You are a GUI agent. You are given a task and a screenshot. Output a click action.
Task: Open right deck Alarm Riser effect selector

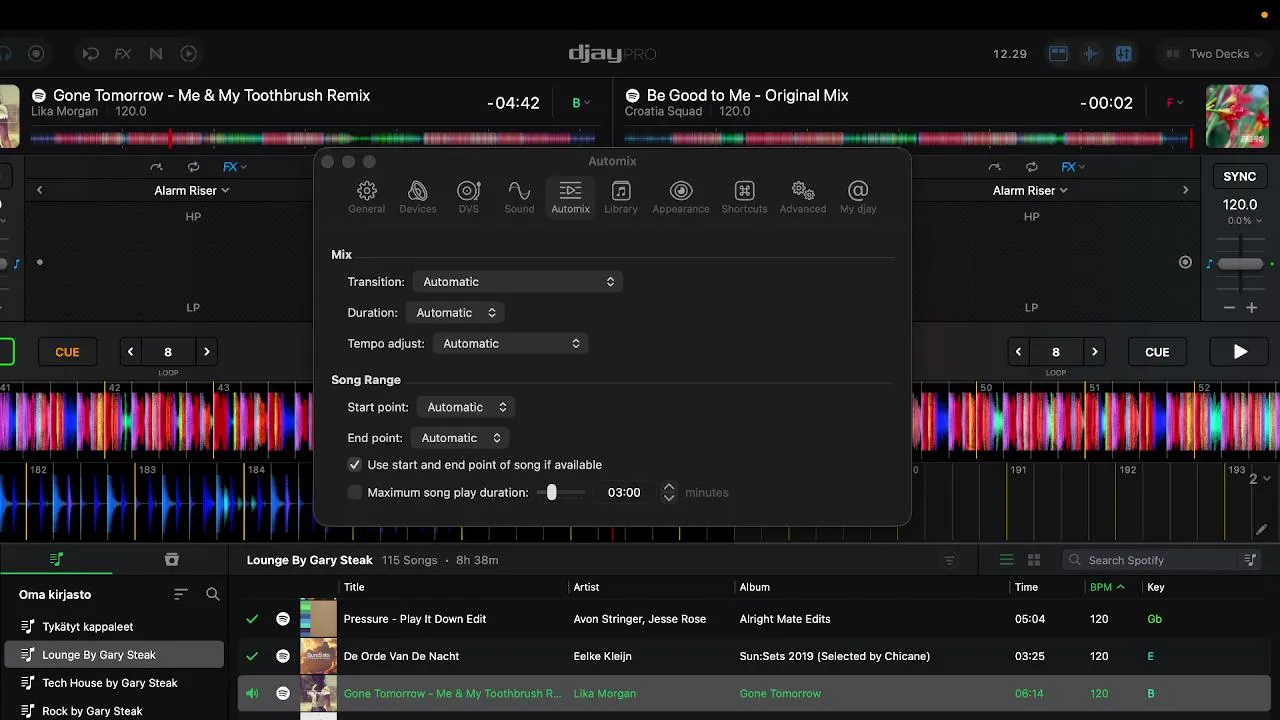point(1030,190)
